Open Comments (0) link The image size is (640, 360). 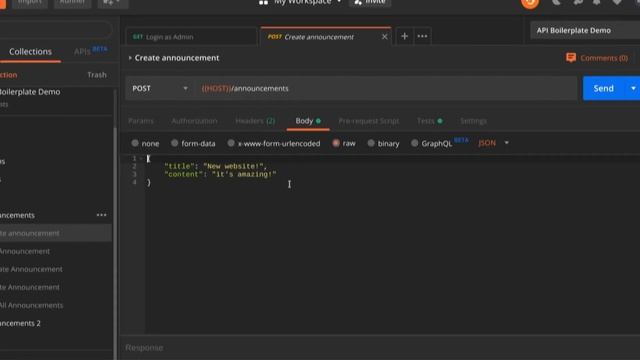[604, 58]
